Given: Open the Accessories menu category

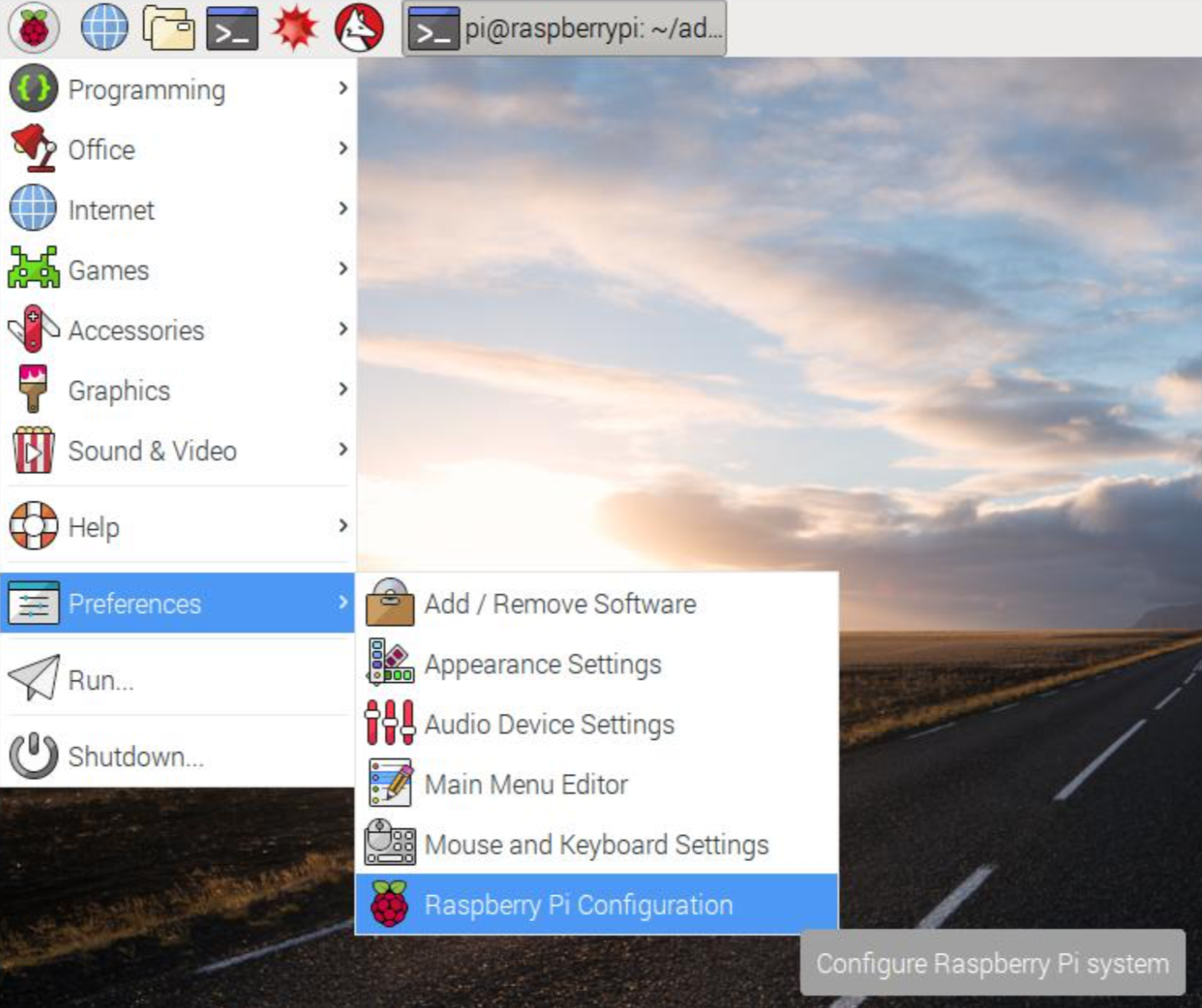Looking at the screenshot, I should 178,329.
